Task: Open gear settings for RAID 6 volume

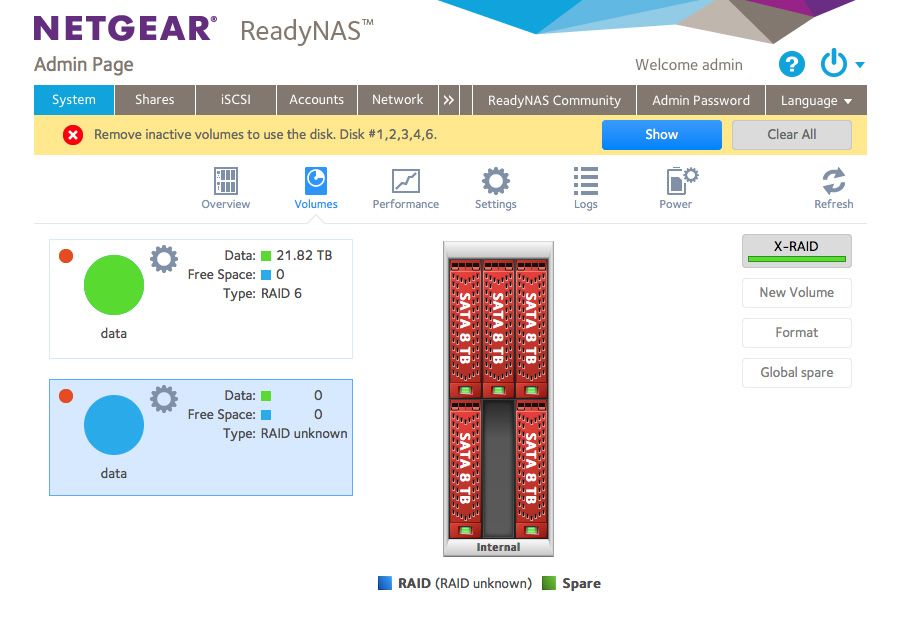Action: pyautogui.click(x=164, y=259)
